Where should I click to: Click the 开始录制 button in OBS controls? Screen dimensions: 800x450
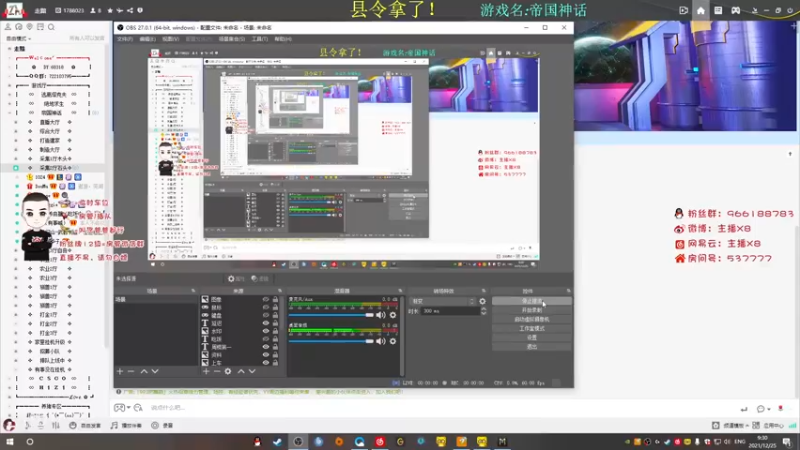pos(532,310)
